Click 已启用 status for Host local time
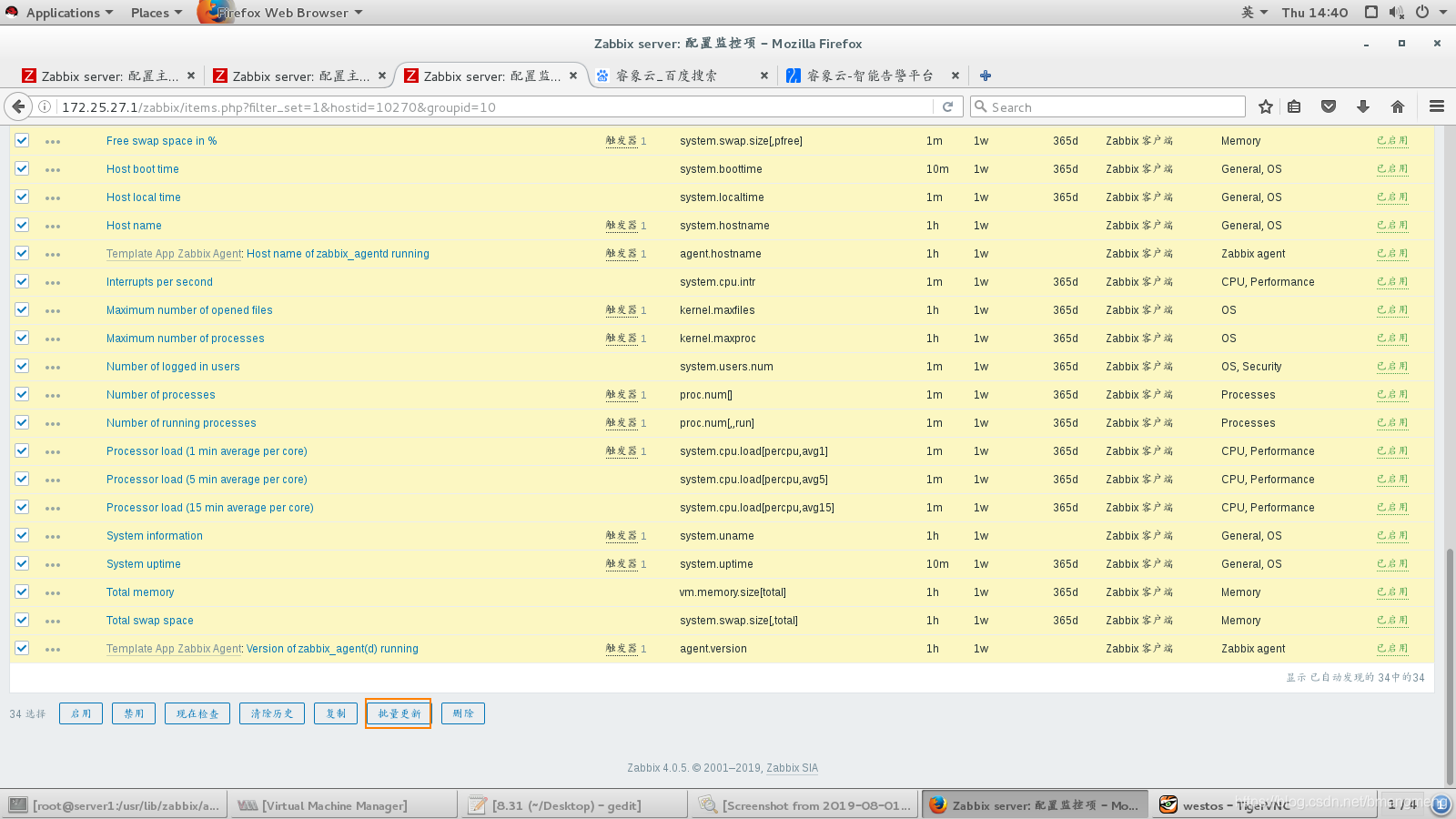 click(1392, 197)
